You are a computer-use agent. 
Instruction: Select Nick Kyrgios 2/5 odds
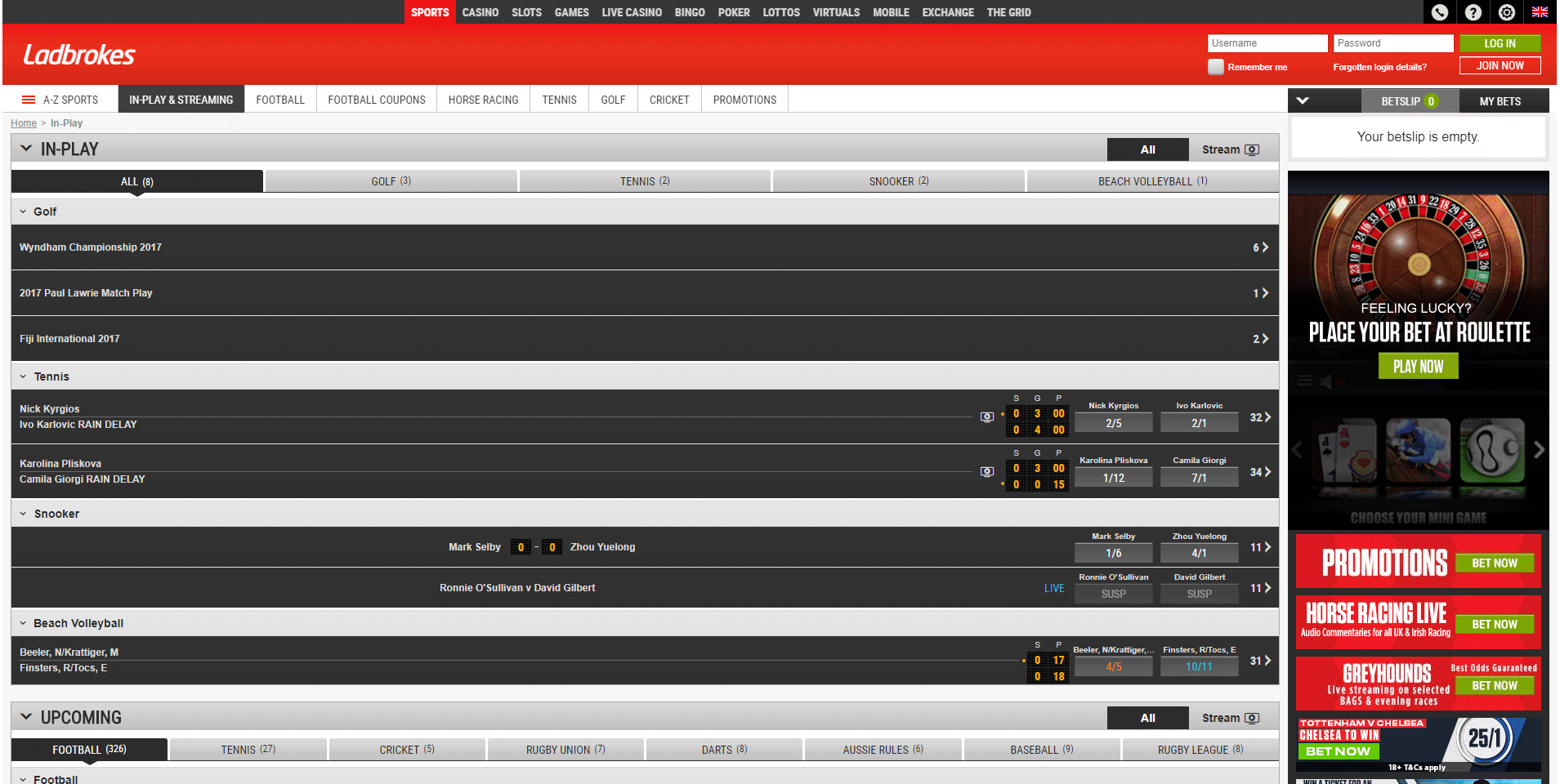1113,423
